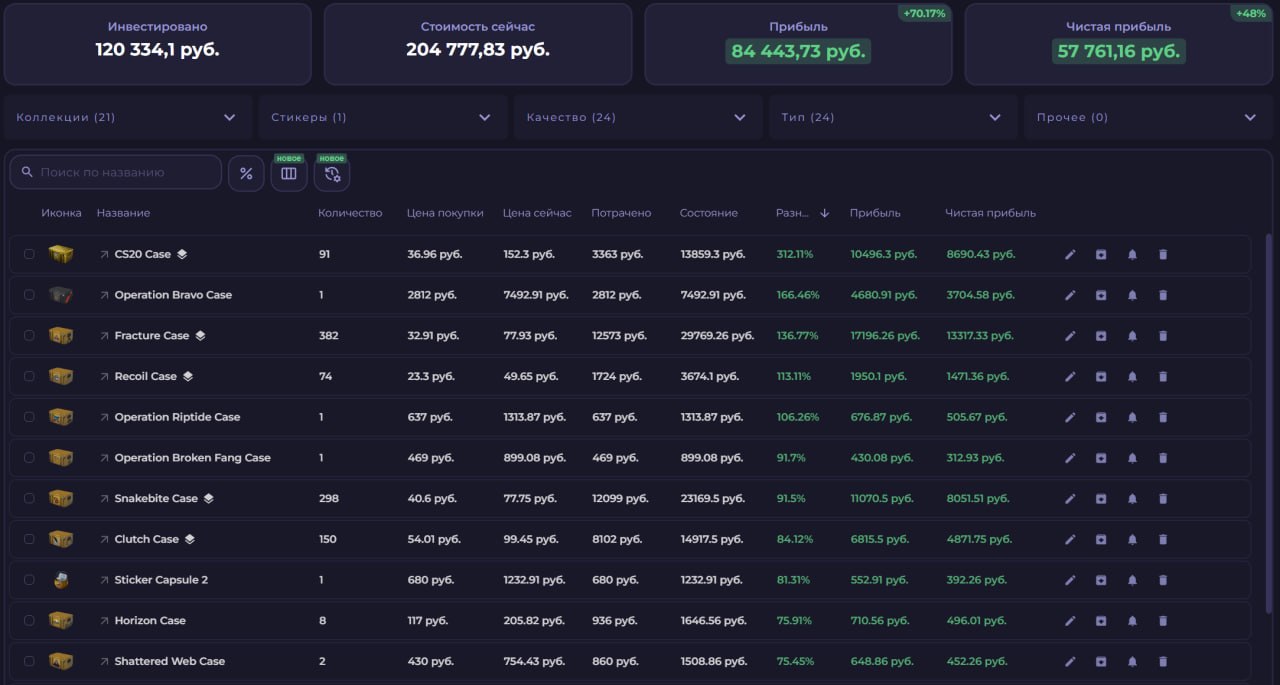The width and height of the screenshot is (1280, 685).
Task: Click the bell notification icon for Recoil Case
Action: 1132,377
